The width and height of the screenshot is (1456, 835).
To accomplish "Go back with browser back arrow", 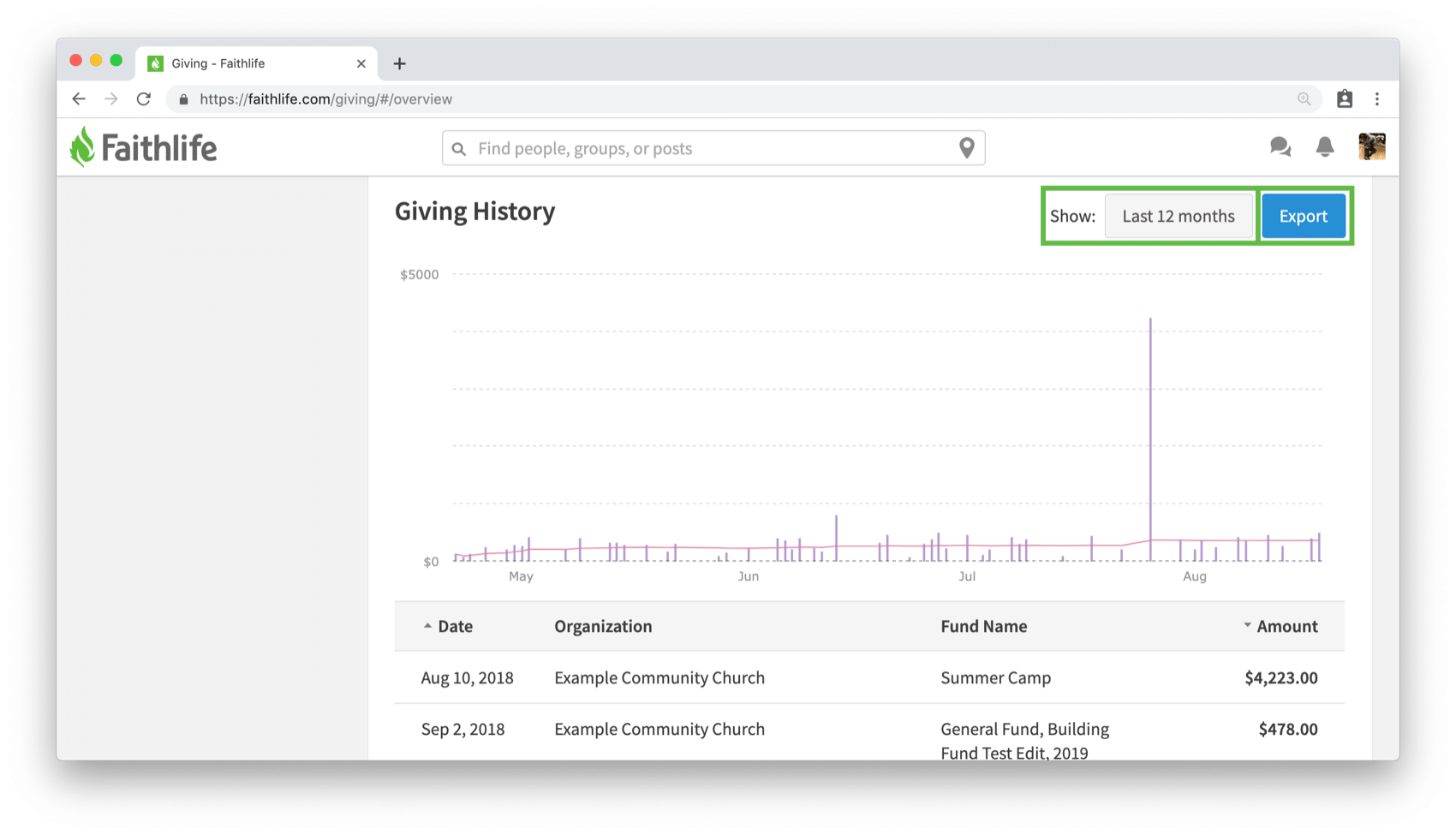I will tap(79, 99).
